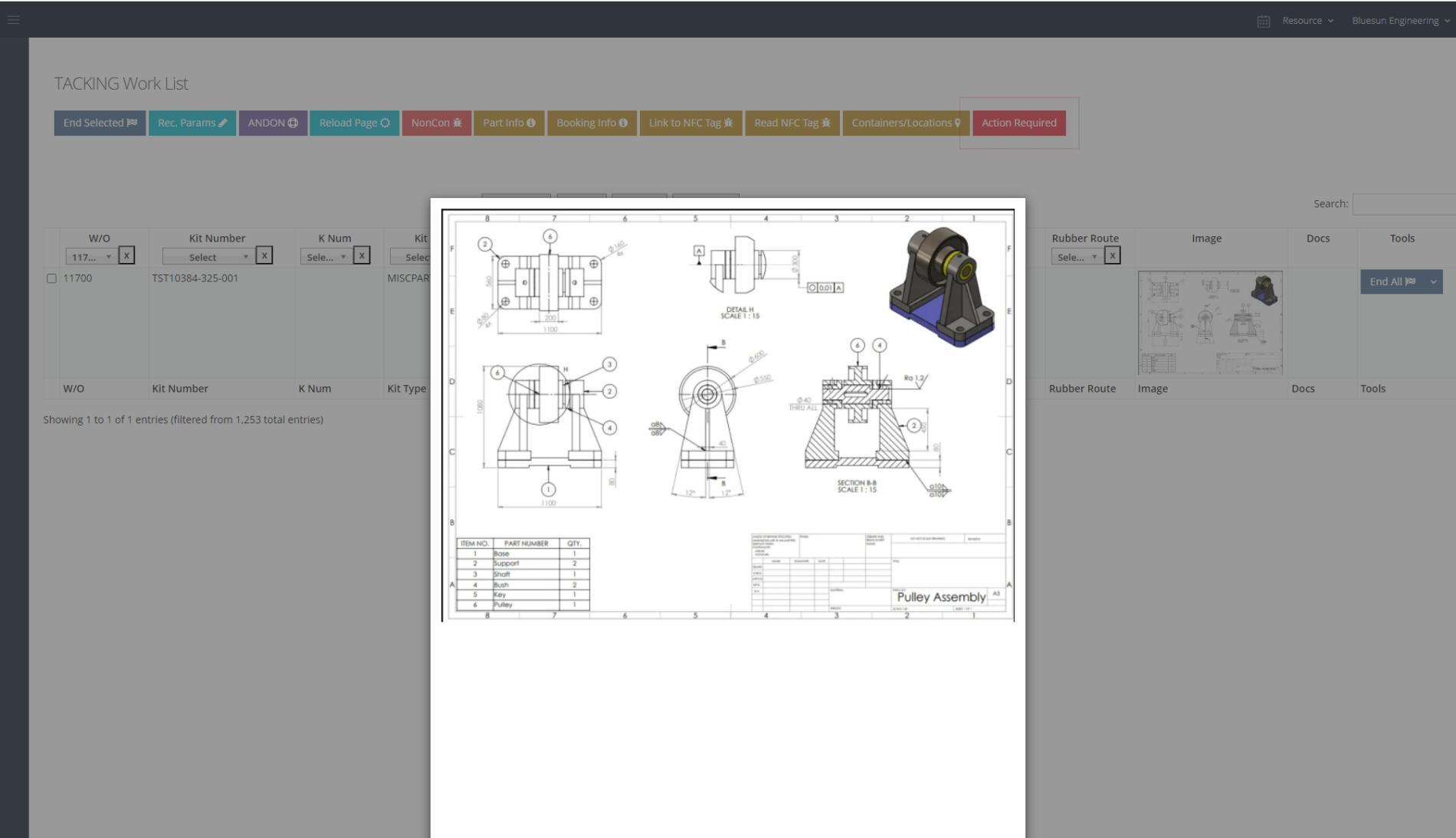Click the End Selected flag button

tap(100, 123)
